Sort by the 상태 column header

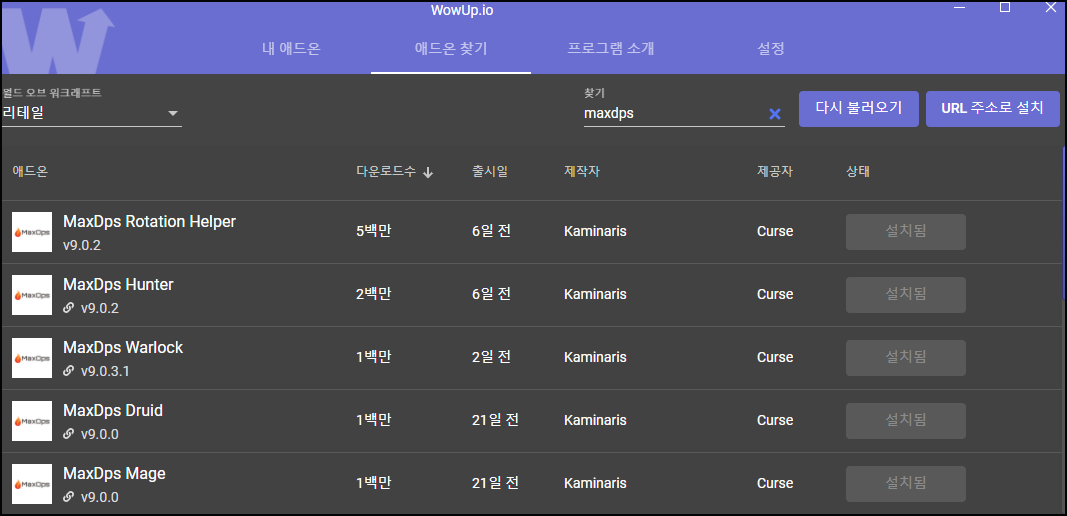857,172
